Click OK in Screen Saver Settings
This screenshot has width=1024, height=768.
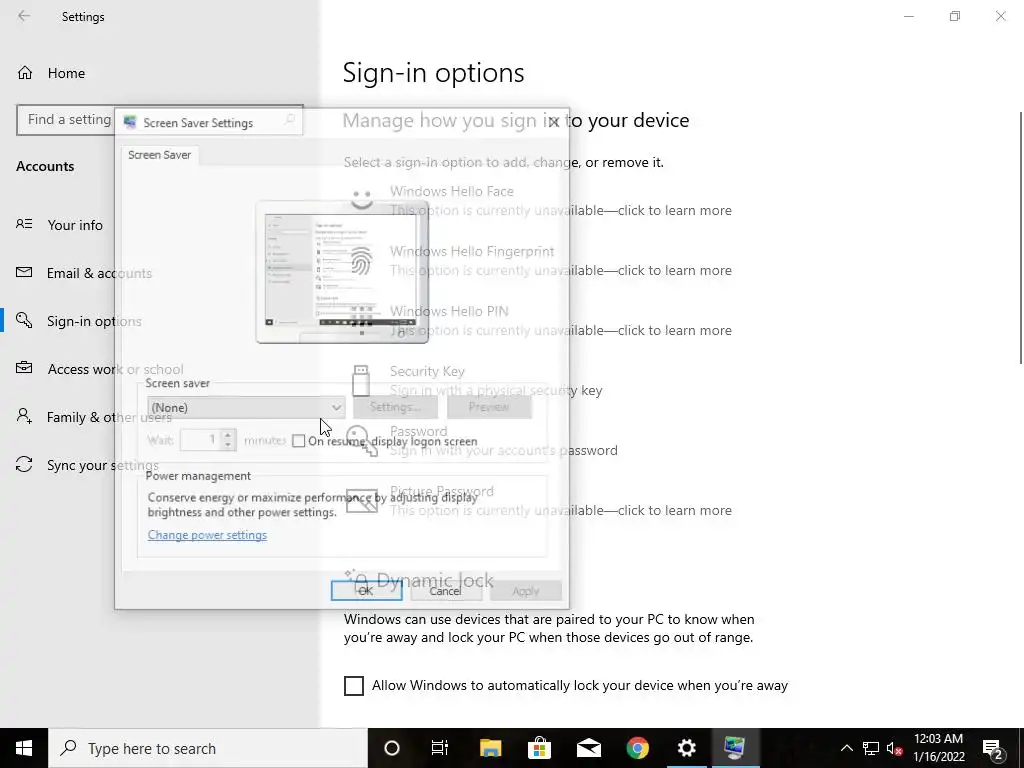pos(366,590)
